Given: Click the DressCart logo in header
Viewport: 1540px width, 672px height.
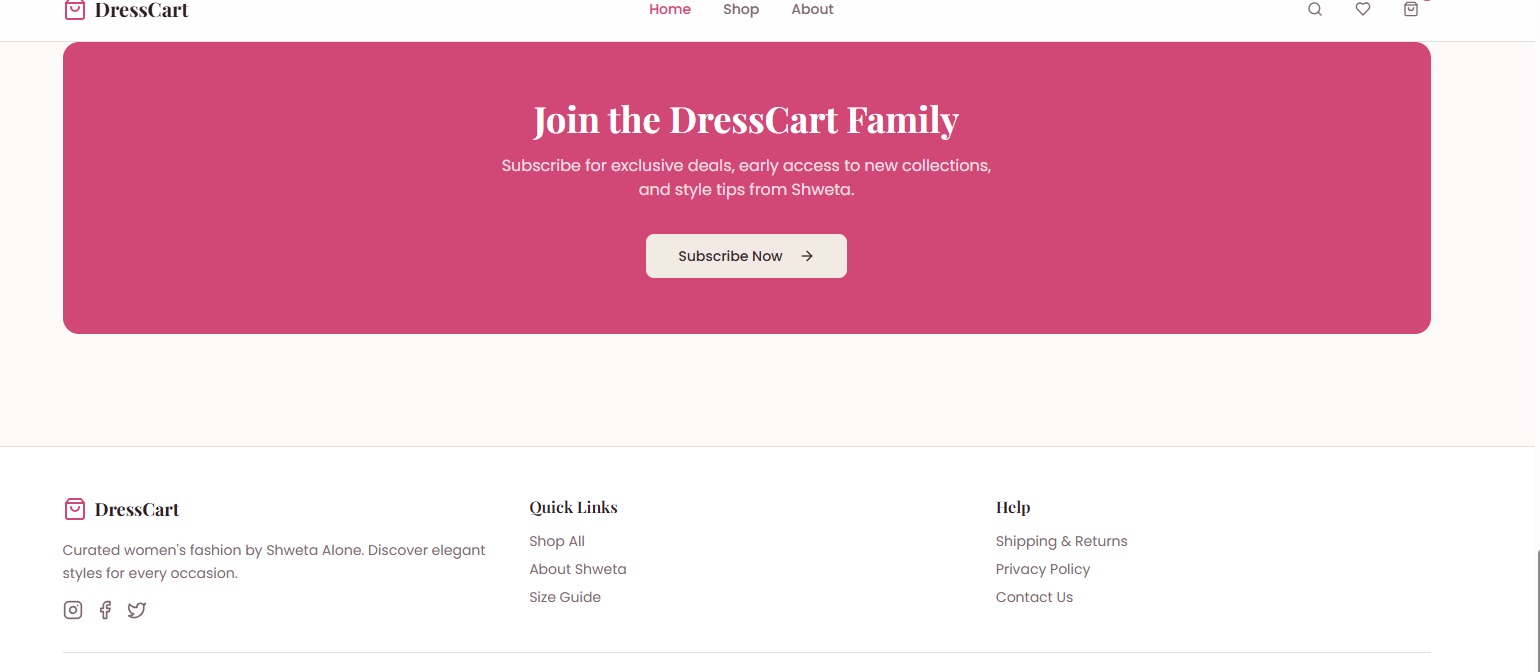Looking at the screenshot, I should coord(126,11).
